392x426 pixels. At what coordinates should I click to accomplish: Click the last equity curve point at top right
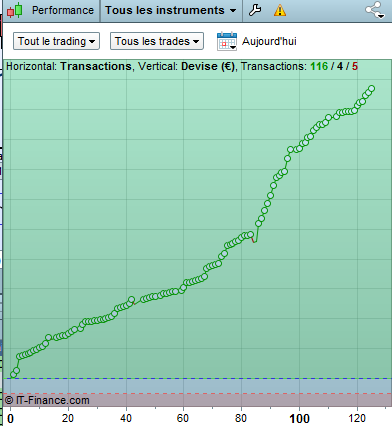point(371,89)
